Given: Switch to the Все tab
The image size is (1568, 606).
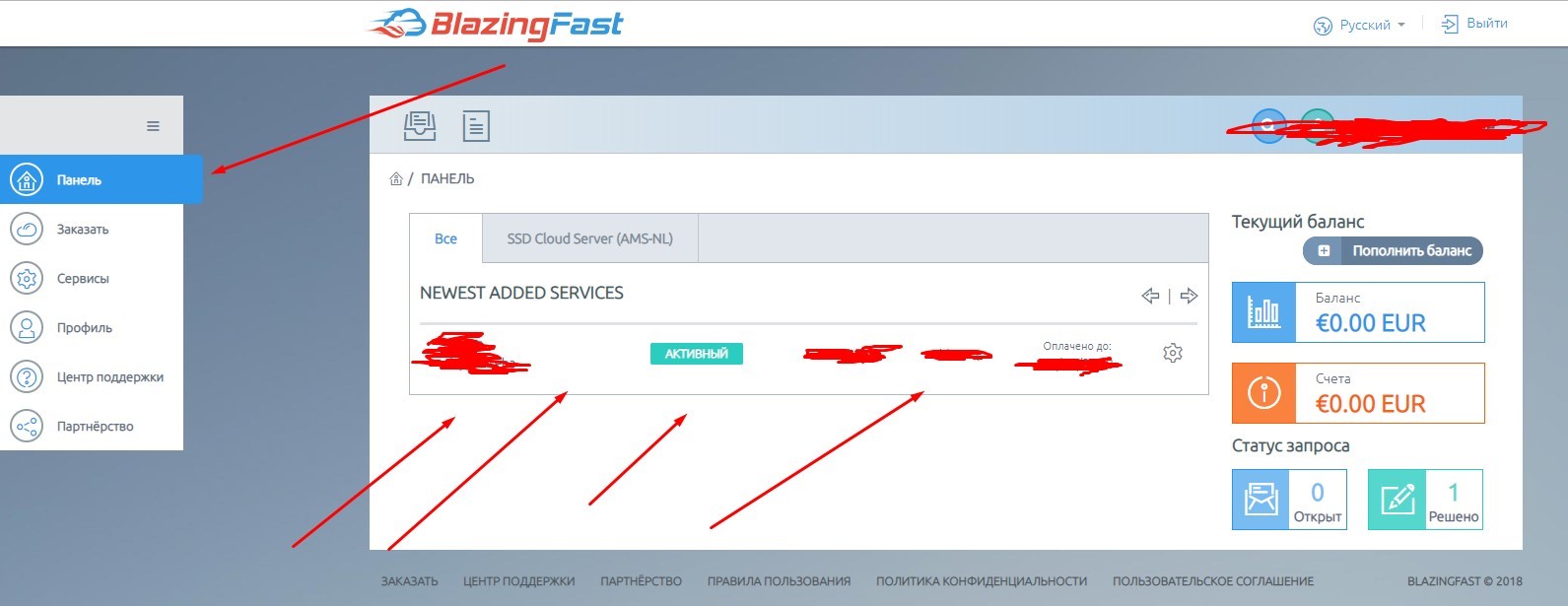Looking at the screenshot, I should pos(445,238).
